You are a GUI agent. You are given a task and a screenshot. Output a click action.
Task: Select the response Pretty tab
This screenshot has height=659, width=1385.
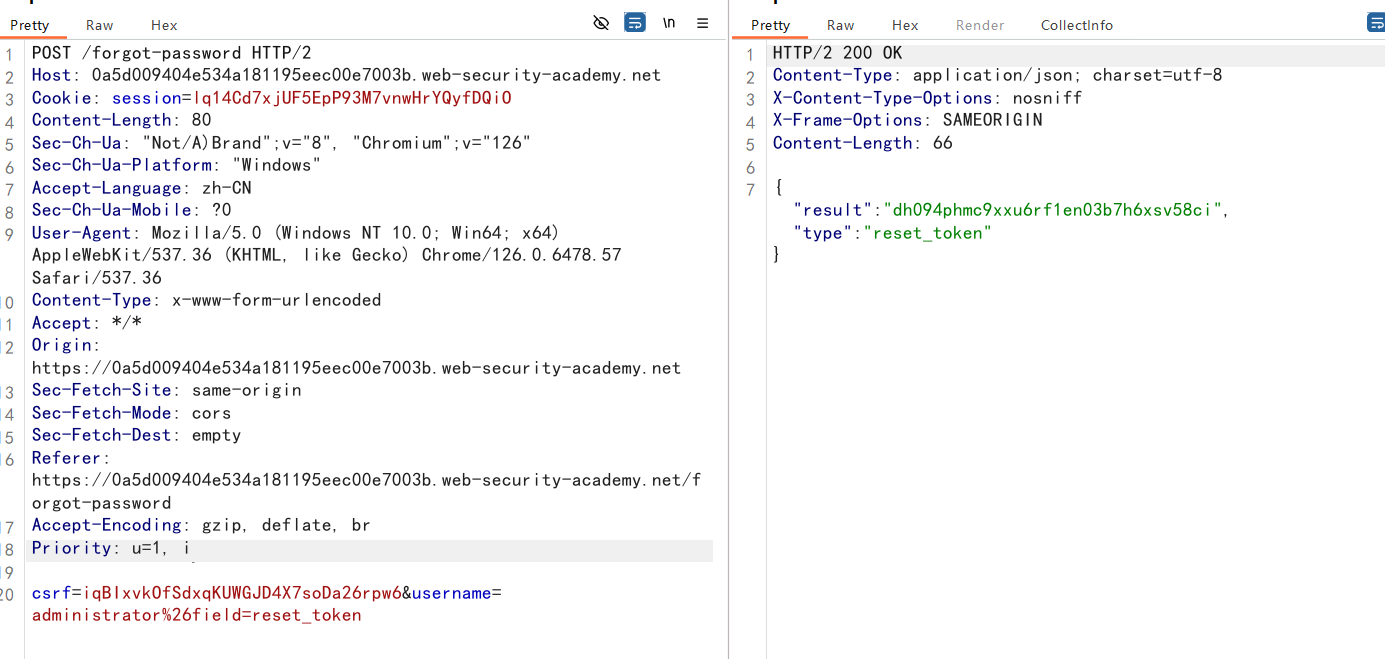click(x=770, y=25)
